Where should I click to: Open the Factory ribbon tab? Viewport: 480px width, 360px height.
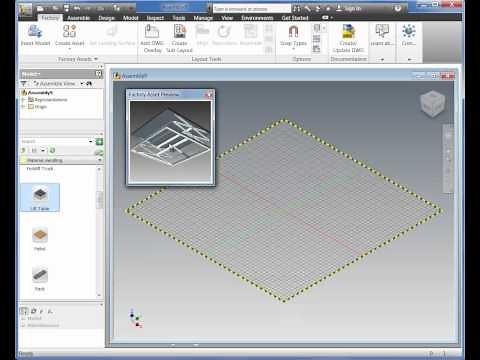point(50,18)
